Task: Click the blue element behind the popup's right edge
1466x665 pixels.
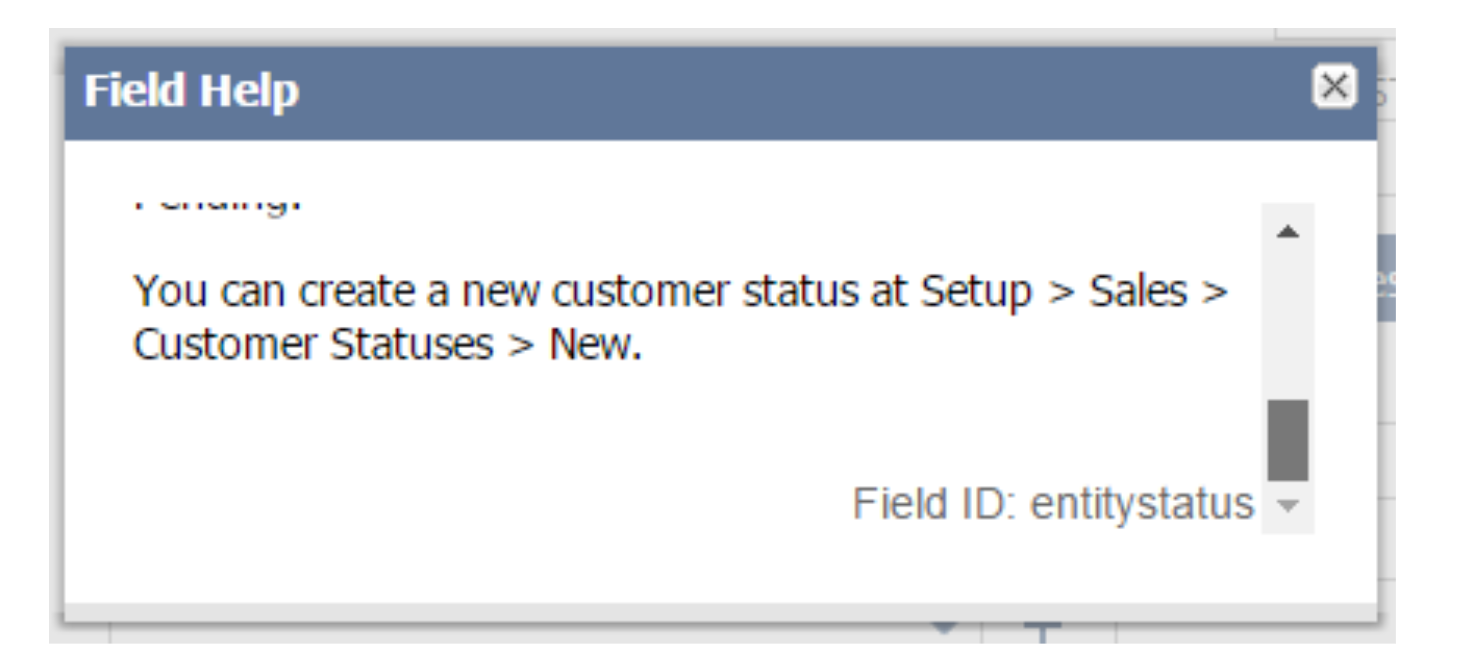Action: [1386, 279]
